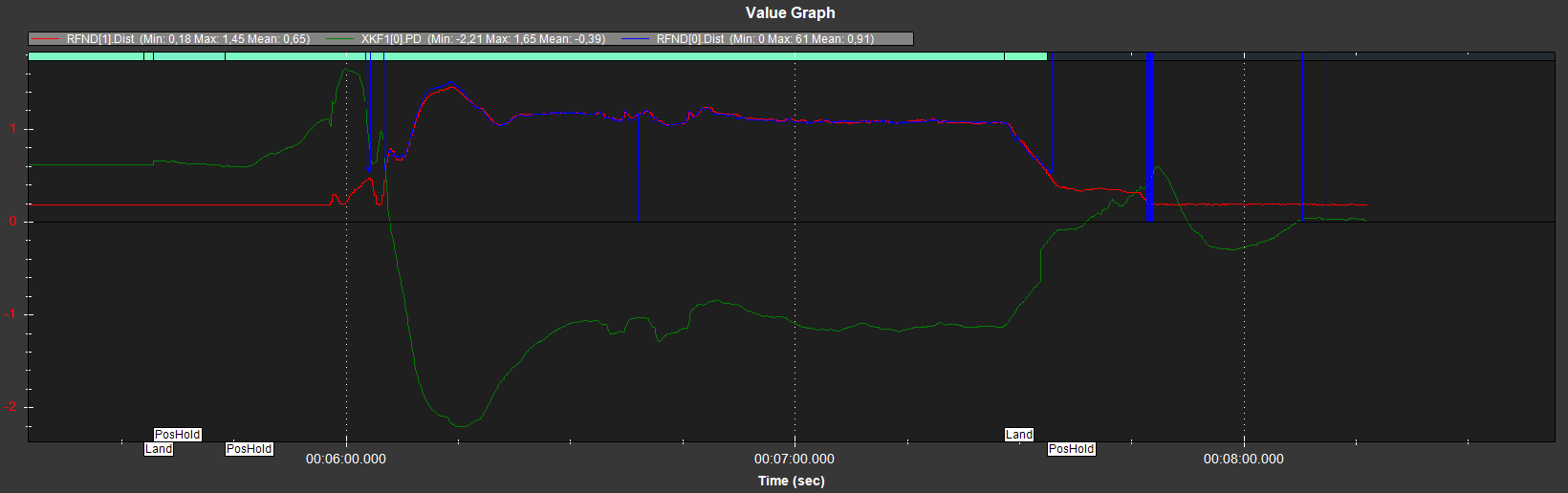The height and width of the screenshot is (493, 1568).
Task: Select the rightmost PosHold flight mode label
Action: pos(1071,449)
